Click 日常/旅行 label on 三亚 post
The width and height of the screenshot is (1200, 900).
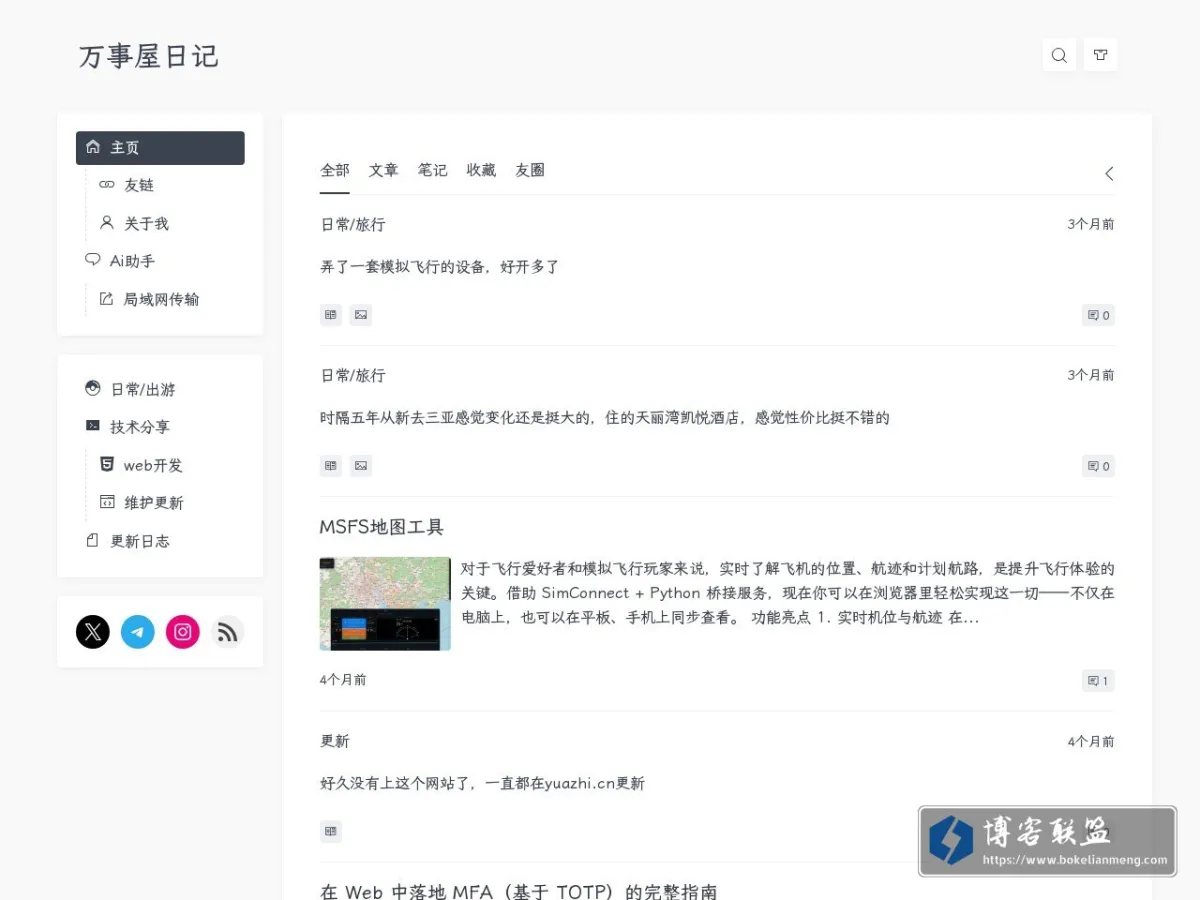pos(352,376)
